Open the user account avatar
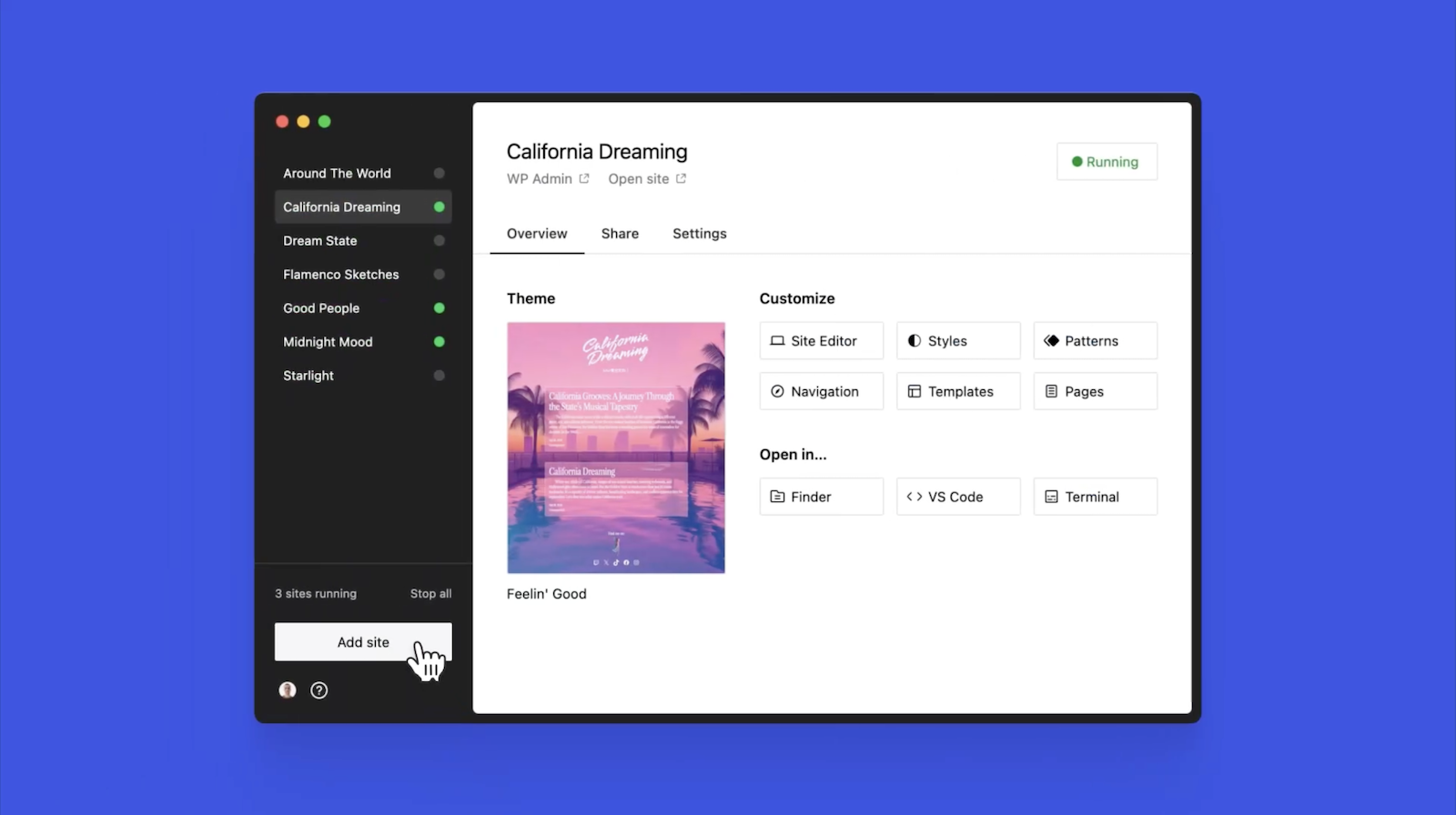The height and width of the screenshot is (815, 1456). click(288, 690)
